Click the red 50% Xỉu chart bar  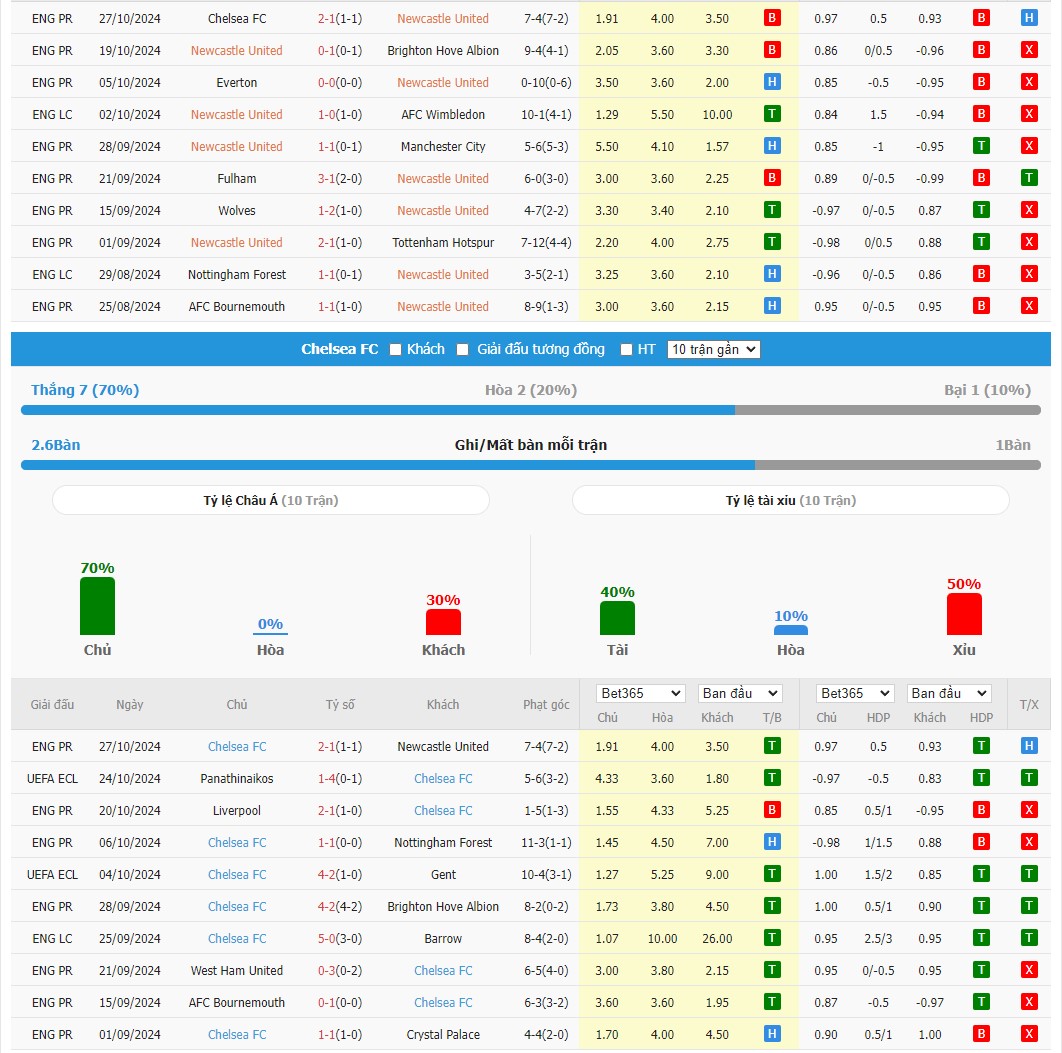point(964,614)
